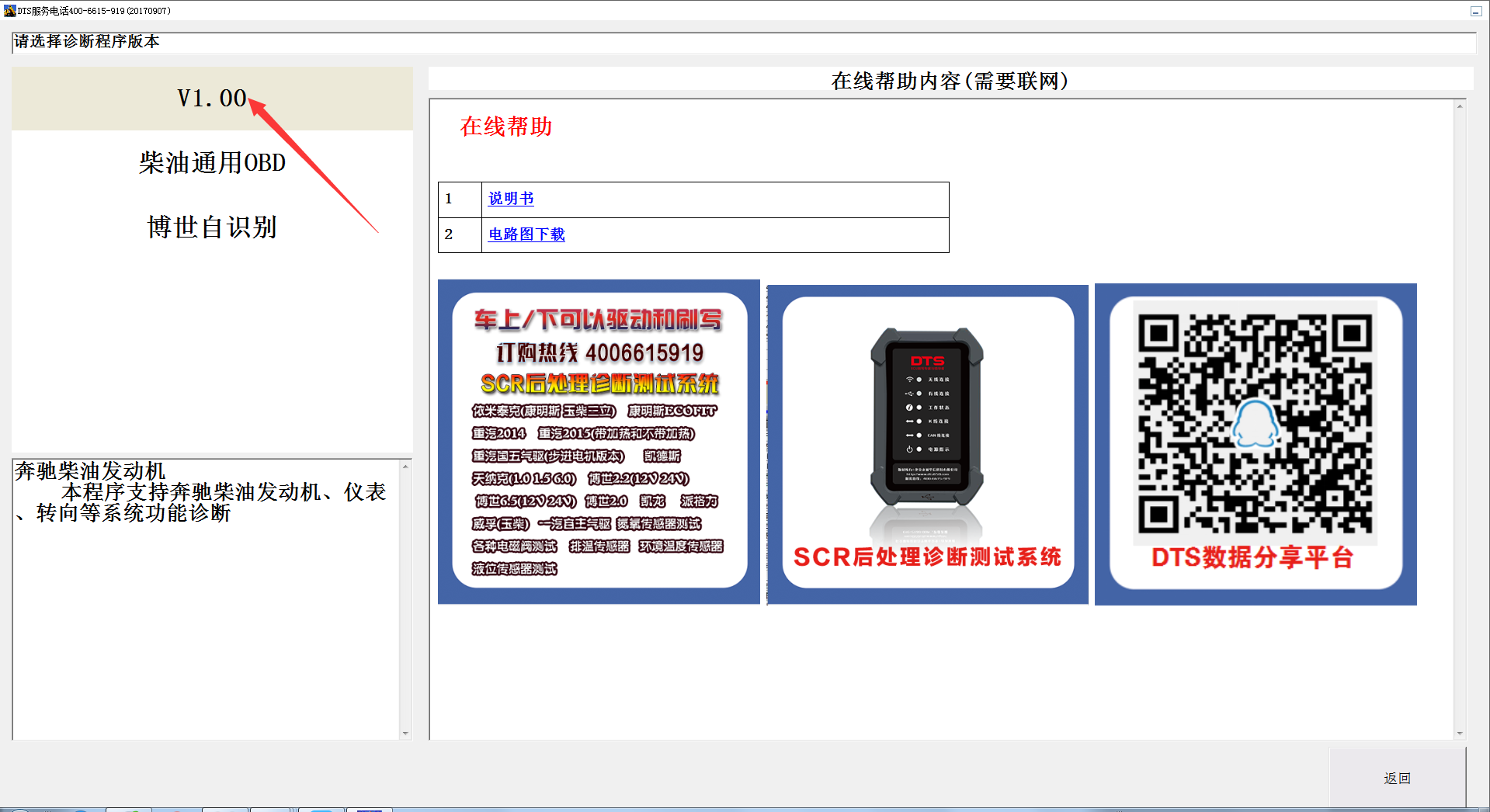Image resolution: width=1490 pixels, height=812 pixels.
Task: Click table cell numbered 2
Action: pyautogui.click(x=460, y=235)
